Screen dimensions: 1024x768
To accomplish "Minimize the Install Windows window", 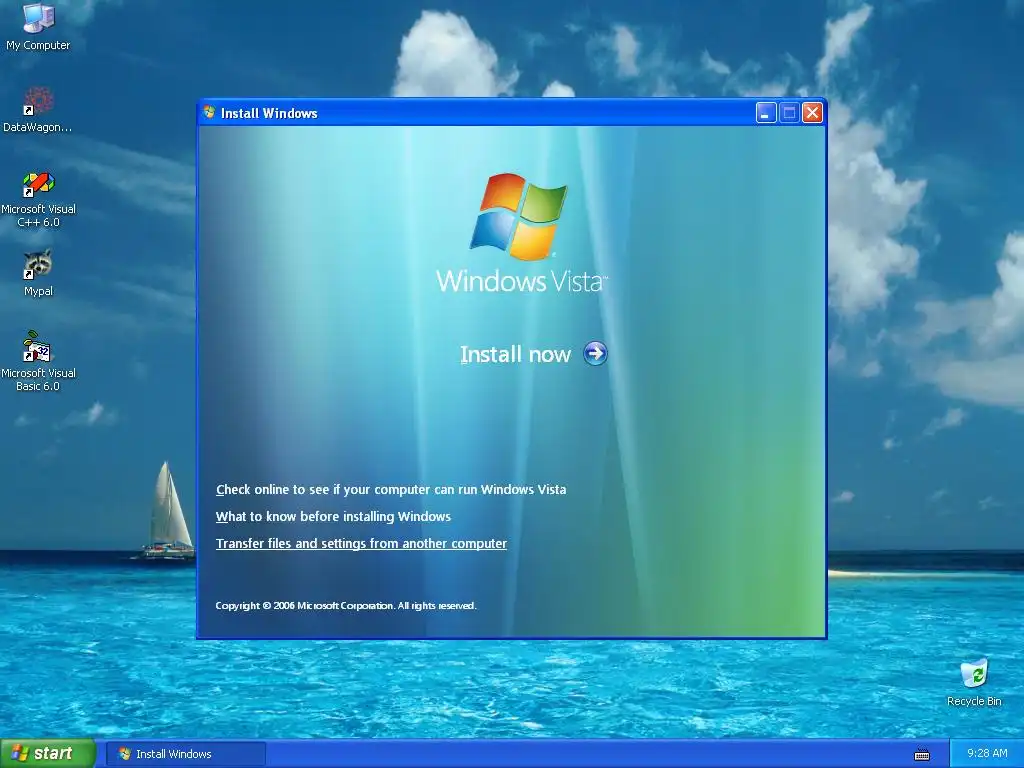I will pyautogui.click(x=765, y=113).
